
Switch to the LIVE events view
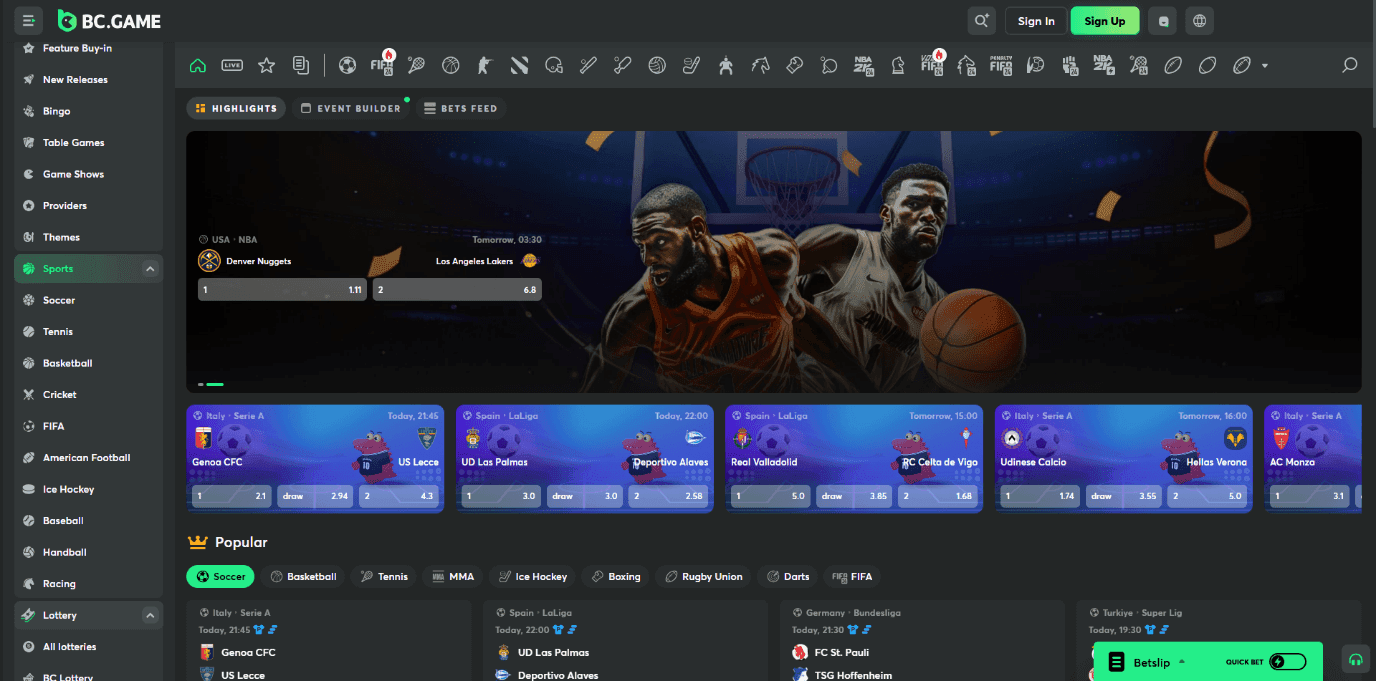click(x=231, y=64)
